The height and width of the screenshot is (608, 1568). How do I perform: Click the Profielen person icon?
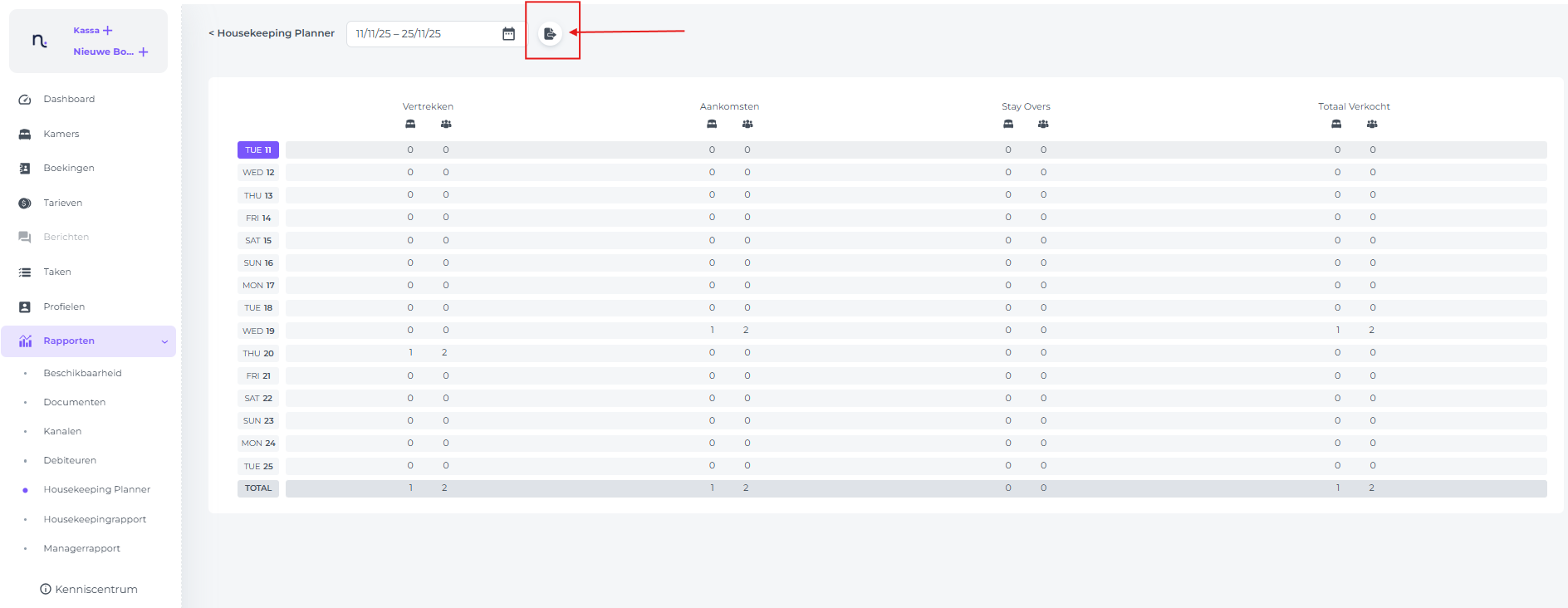click(25, 307)
